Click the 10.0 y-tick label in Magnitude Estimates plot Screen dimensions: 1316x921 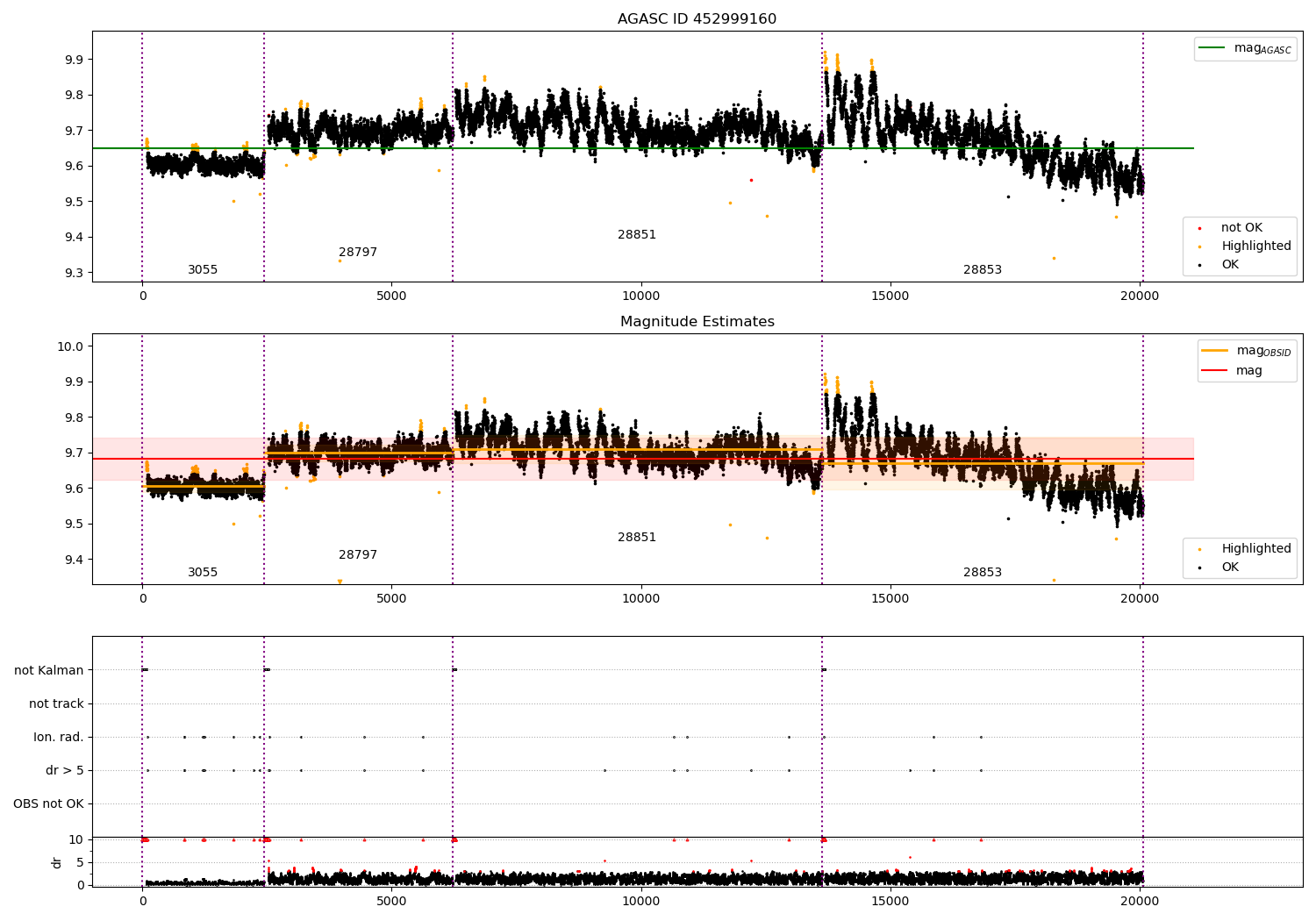coord(70,346)
